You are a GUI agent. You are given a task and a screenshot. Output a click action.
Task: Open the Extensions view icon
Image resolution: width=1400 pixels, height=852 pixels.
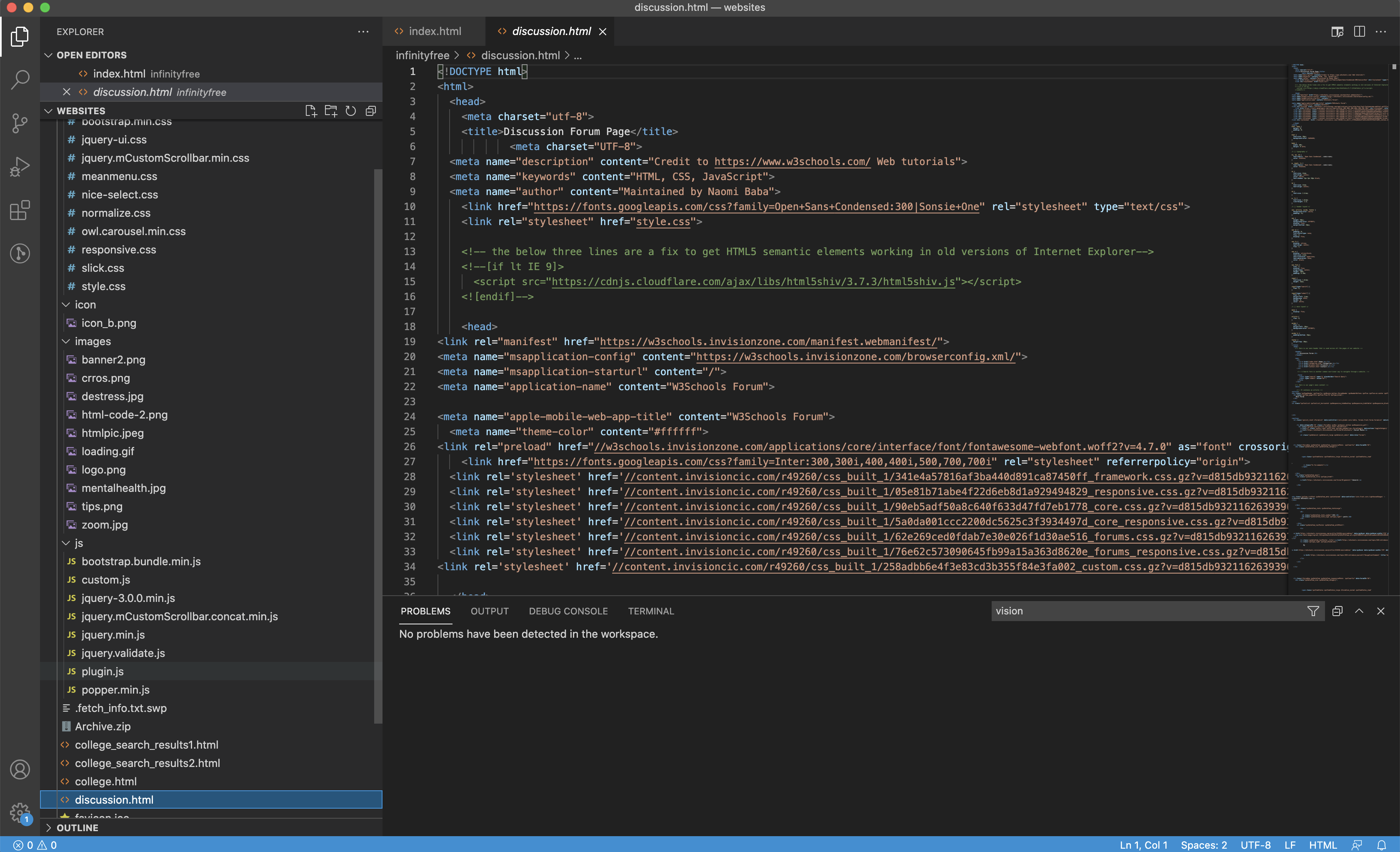pyautogui.click(x=20, y=210)
